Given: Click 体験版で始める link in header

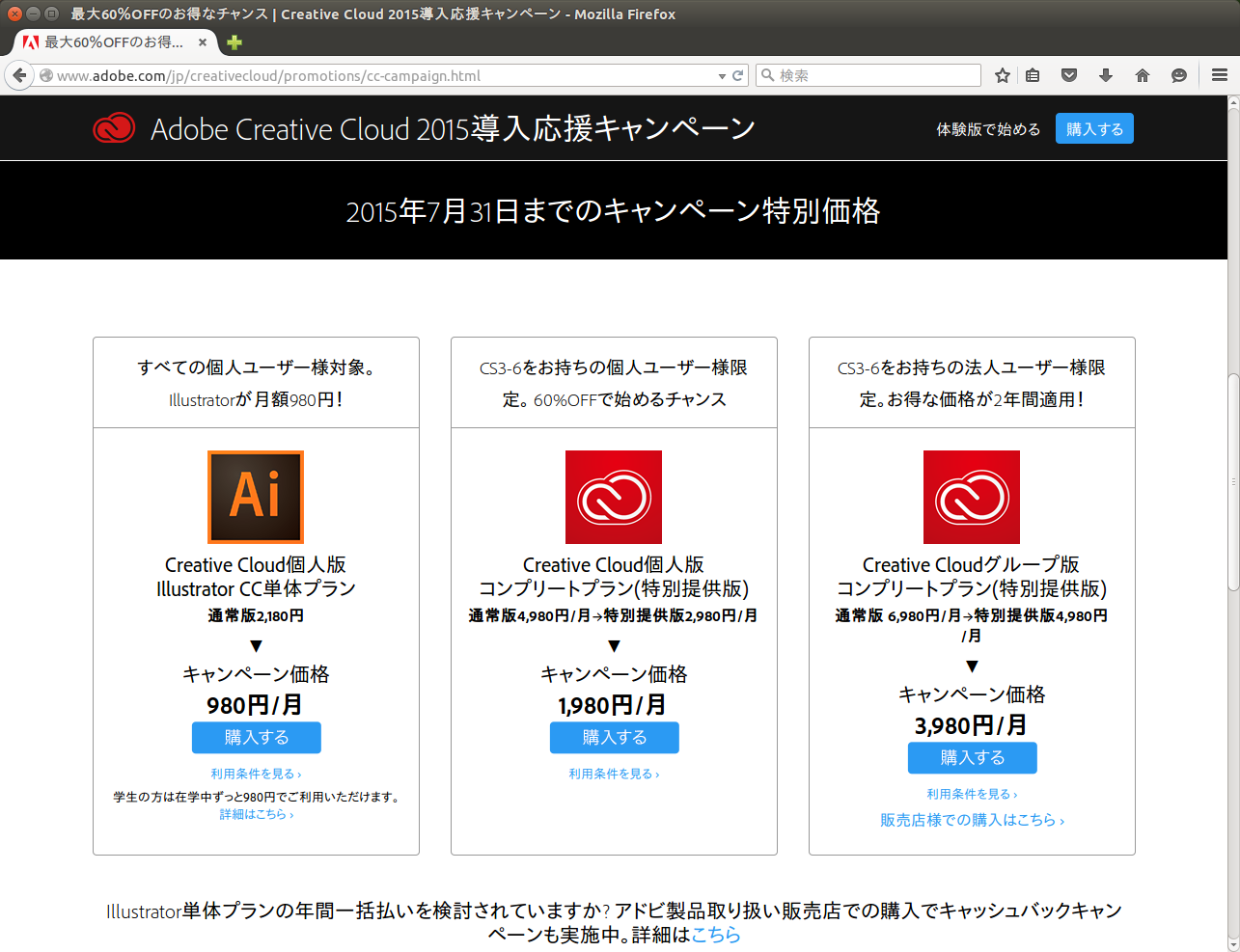Looking at the screenshot, I should 988,129.
